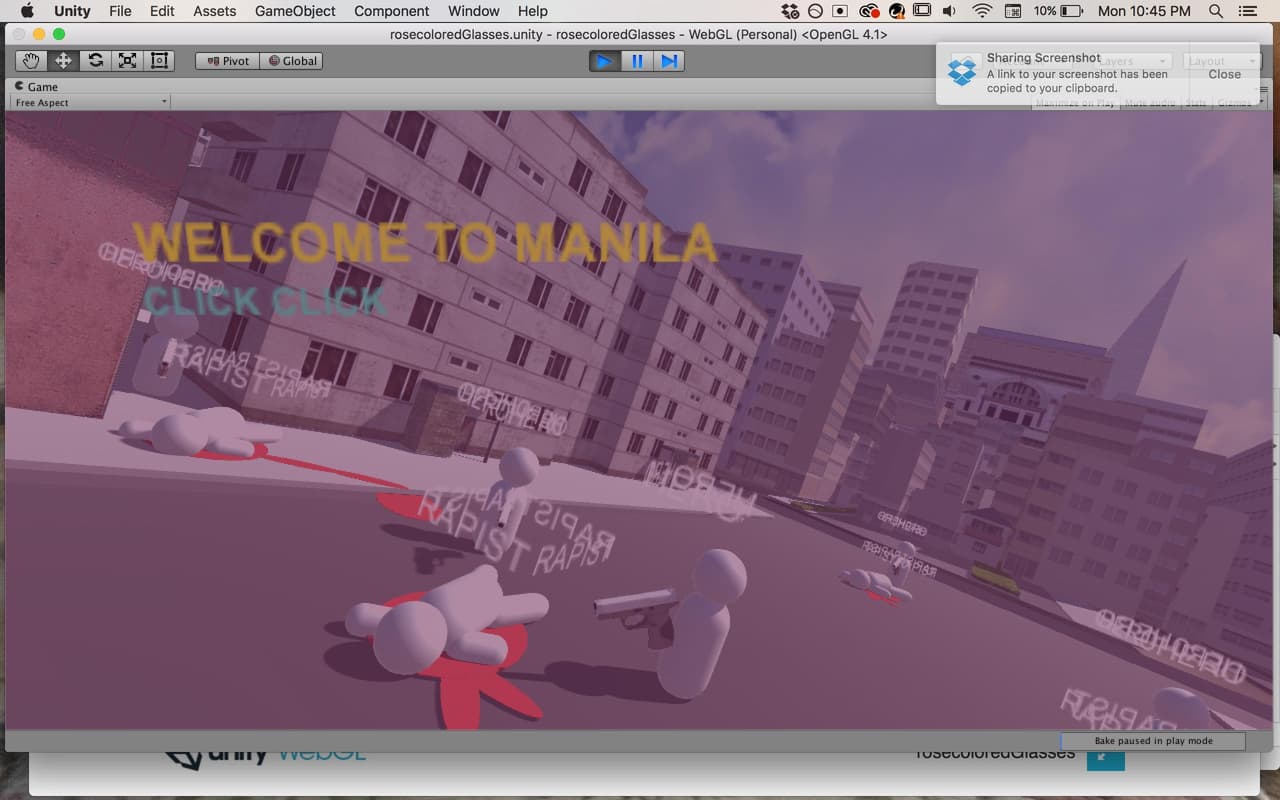Step forward one frame
The height and width of the screenshot is (800, 1280).
coord(669,61)
